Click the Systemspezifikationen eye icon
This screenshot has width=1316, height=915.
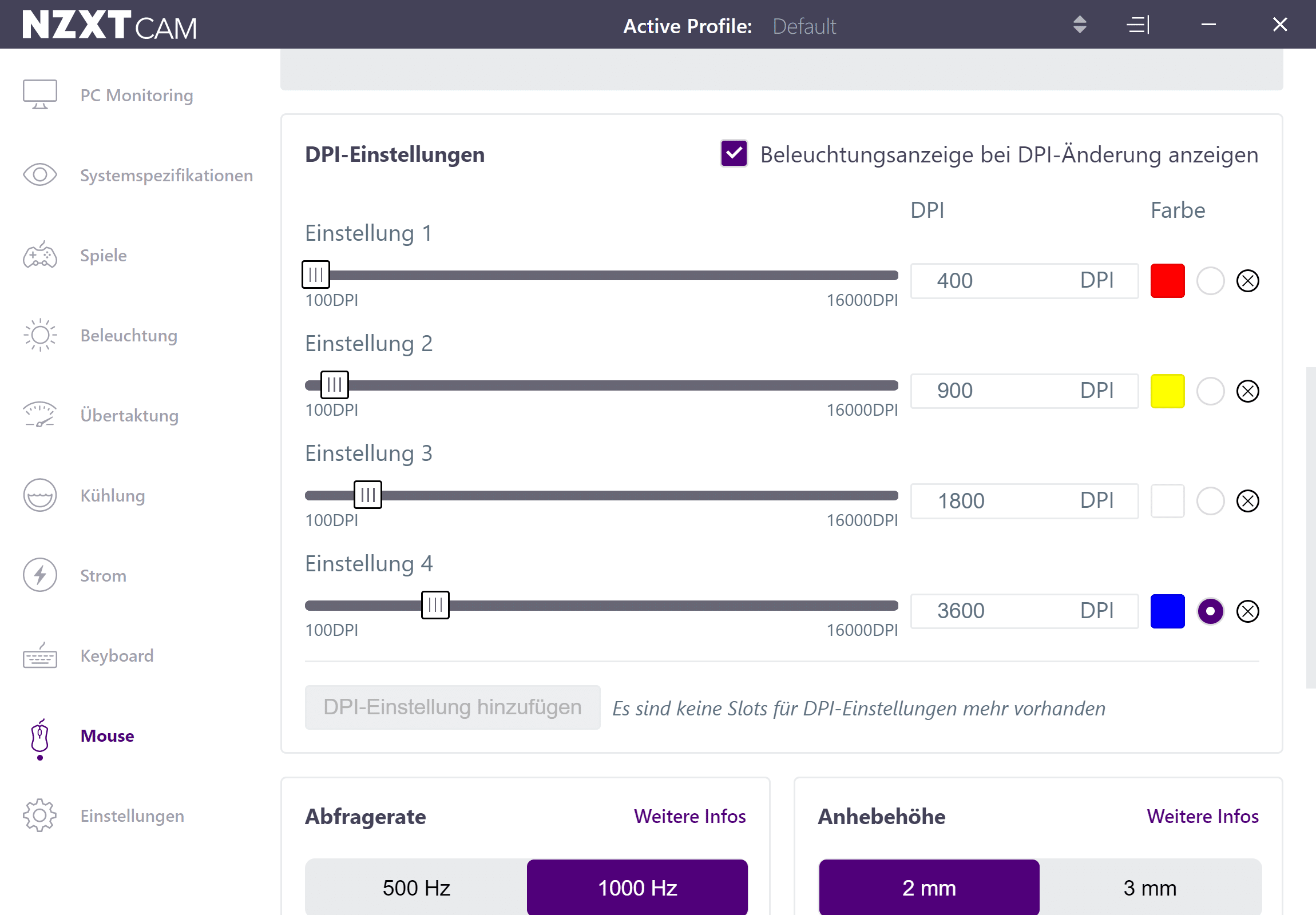tap(39, 175)
